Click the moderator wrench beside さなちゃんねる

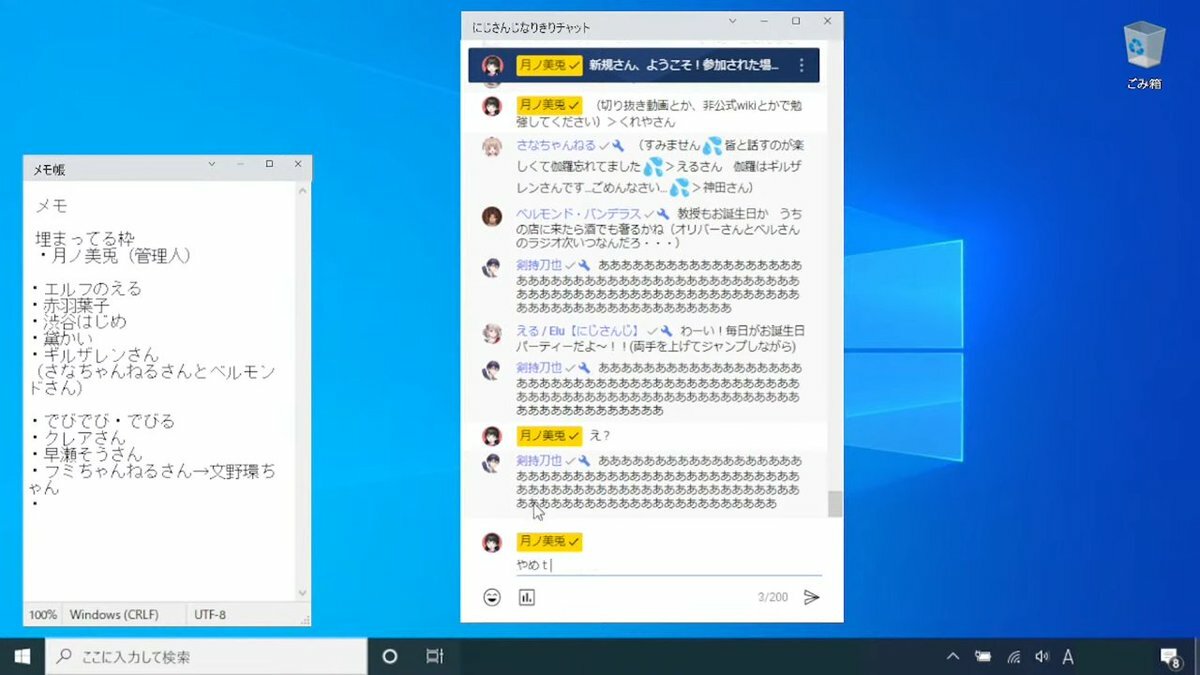(618, 146)
